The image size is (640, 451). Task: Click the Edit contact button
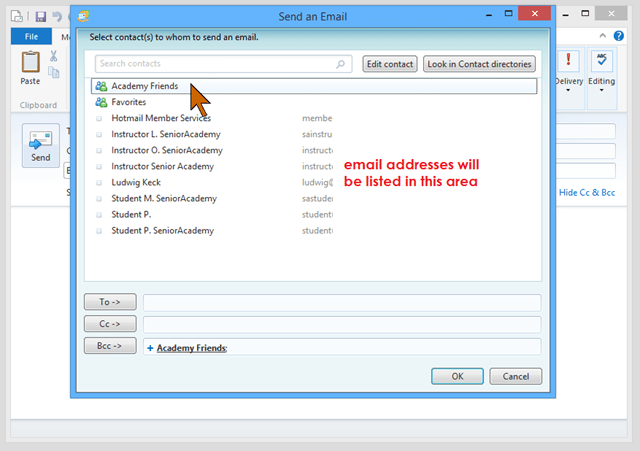pyautogui.click(x=389, y=64)
